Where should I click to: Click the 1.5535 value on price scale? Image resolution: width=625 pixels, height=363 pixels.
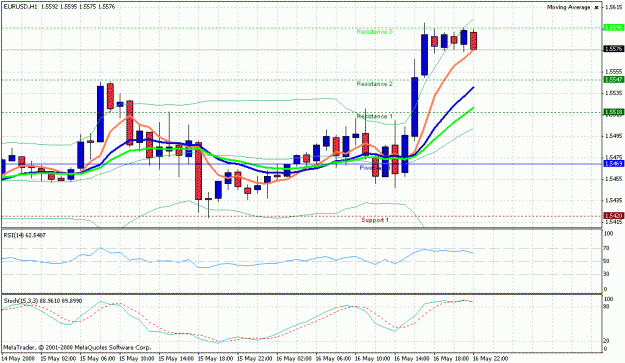[613, 93]
